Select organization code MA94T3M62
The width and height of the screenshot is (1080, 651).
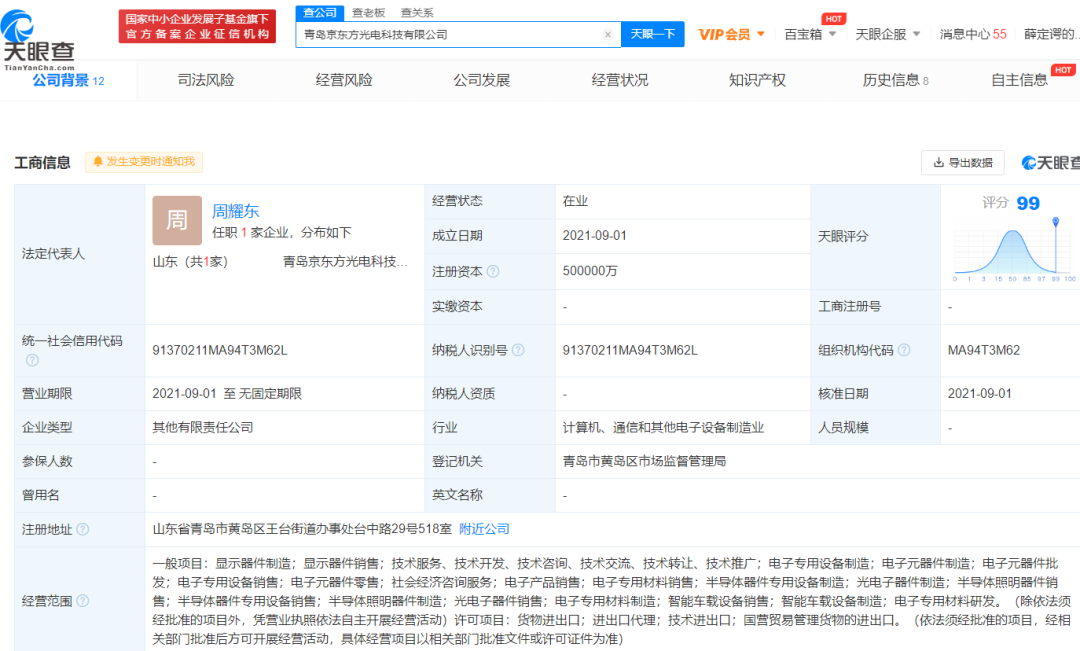click(984, 350)
